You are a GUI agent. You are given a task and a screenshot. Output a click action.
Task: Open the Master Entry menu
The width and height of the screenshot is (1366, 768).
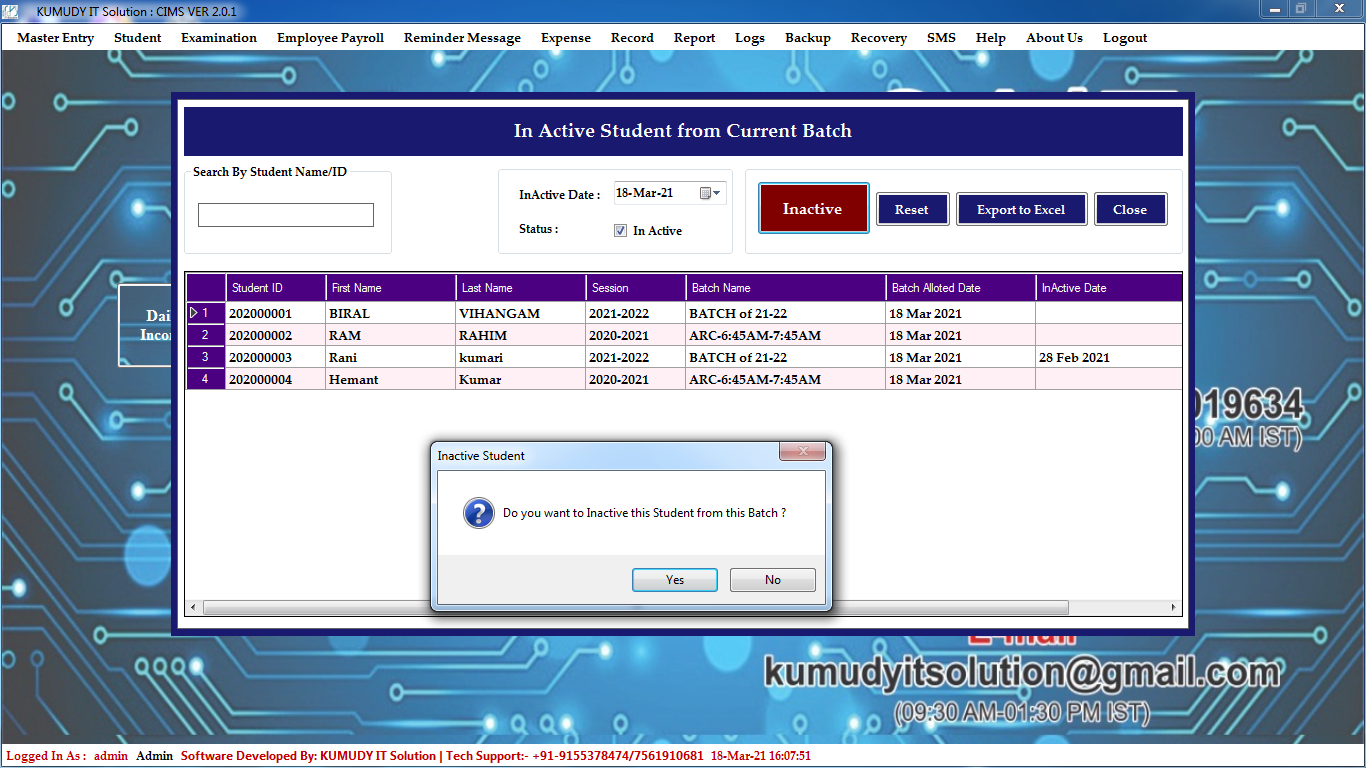[56, 38]
